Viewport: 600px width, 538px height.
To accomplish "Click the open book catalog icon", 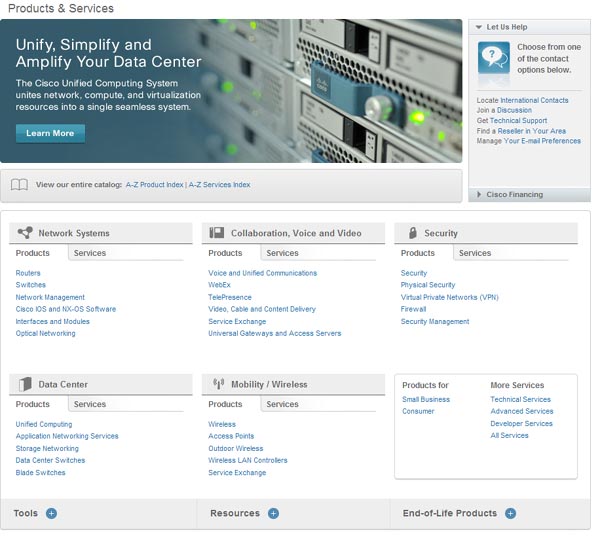I will (19, 185).
